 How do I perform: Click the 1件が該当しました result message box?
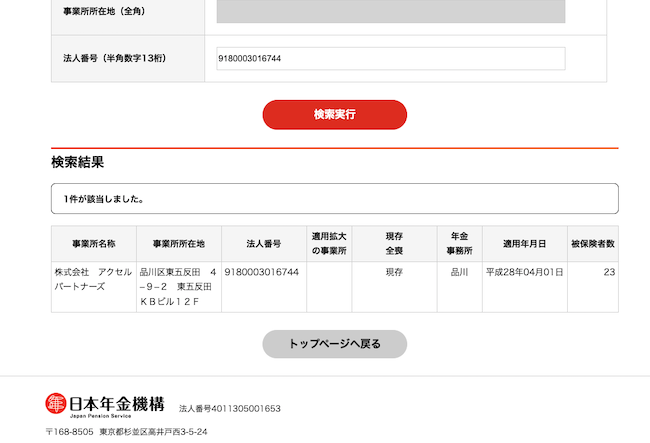click(x=334, y=199)
